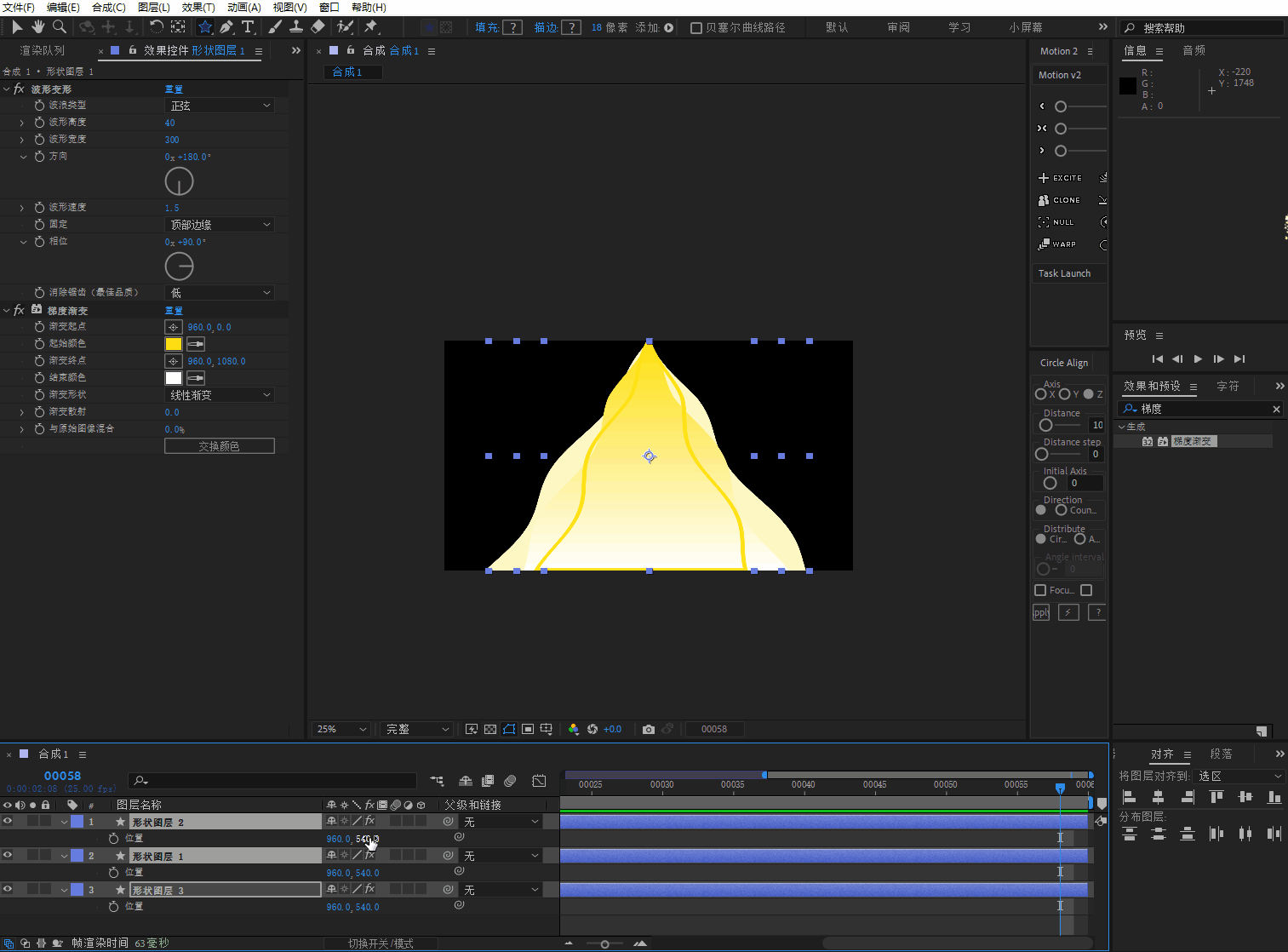The height and width of the screenshot is (952, 1288).
Task: Open the 25% magnification dropdown
Action: tap(341, 730)
